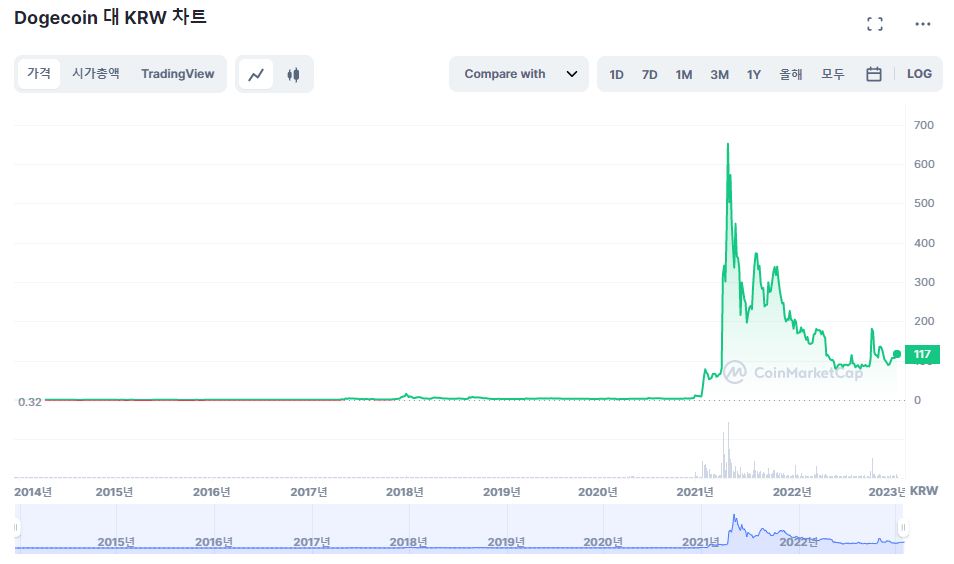
Task: Switch to candlestick chart icon
Action: 293,74
